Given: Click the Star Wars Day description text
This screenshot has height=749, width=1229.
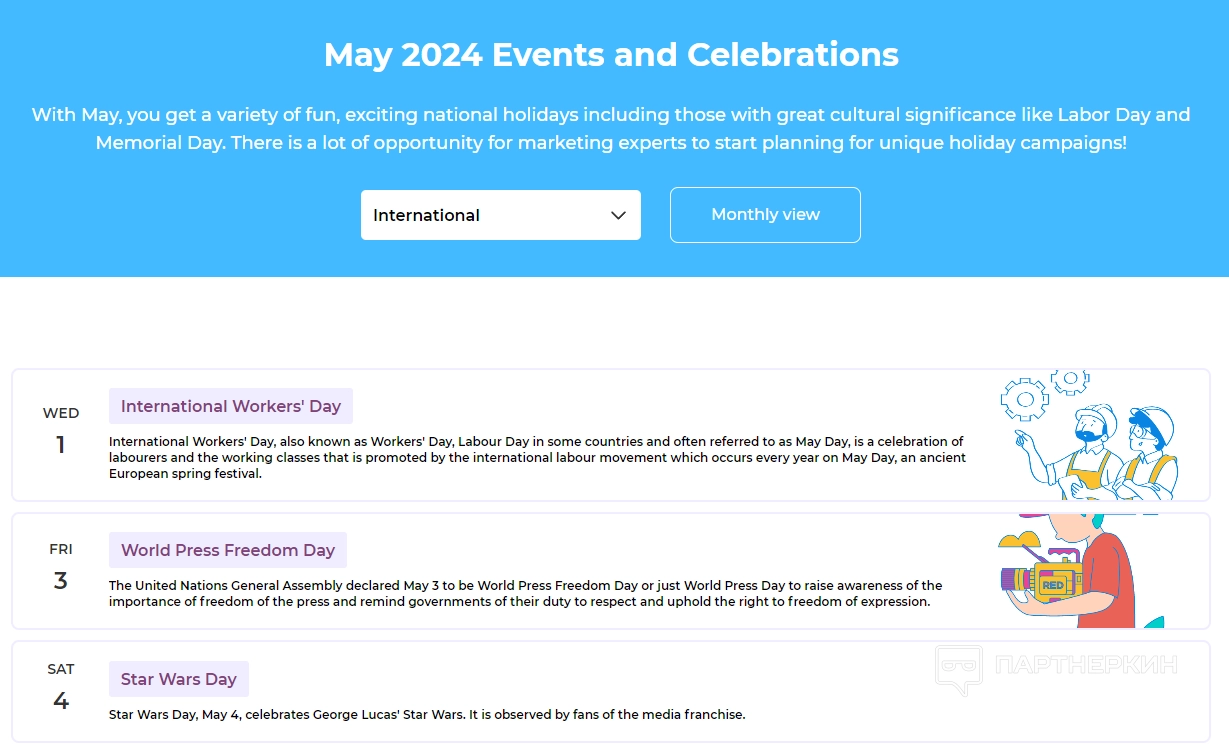Looking at the screenshot, I should pyautogui.click(x=427, y=714).
